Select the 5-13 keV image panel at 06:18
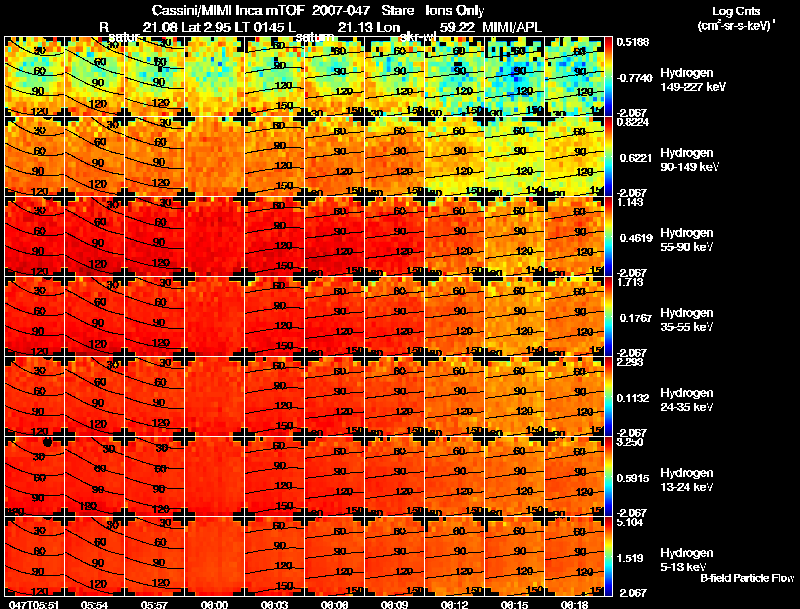 [x=574, y=557]
